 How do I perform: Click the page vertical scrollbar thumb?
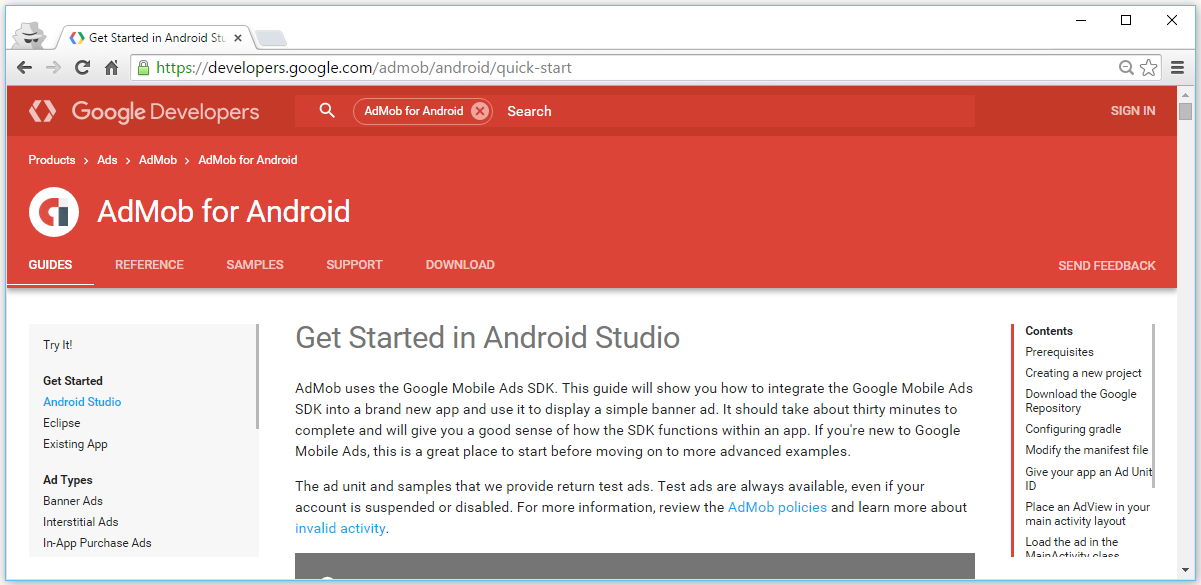pos(1185,111)
